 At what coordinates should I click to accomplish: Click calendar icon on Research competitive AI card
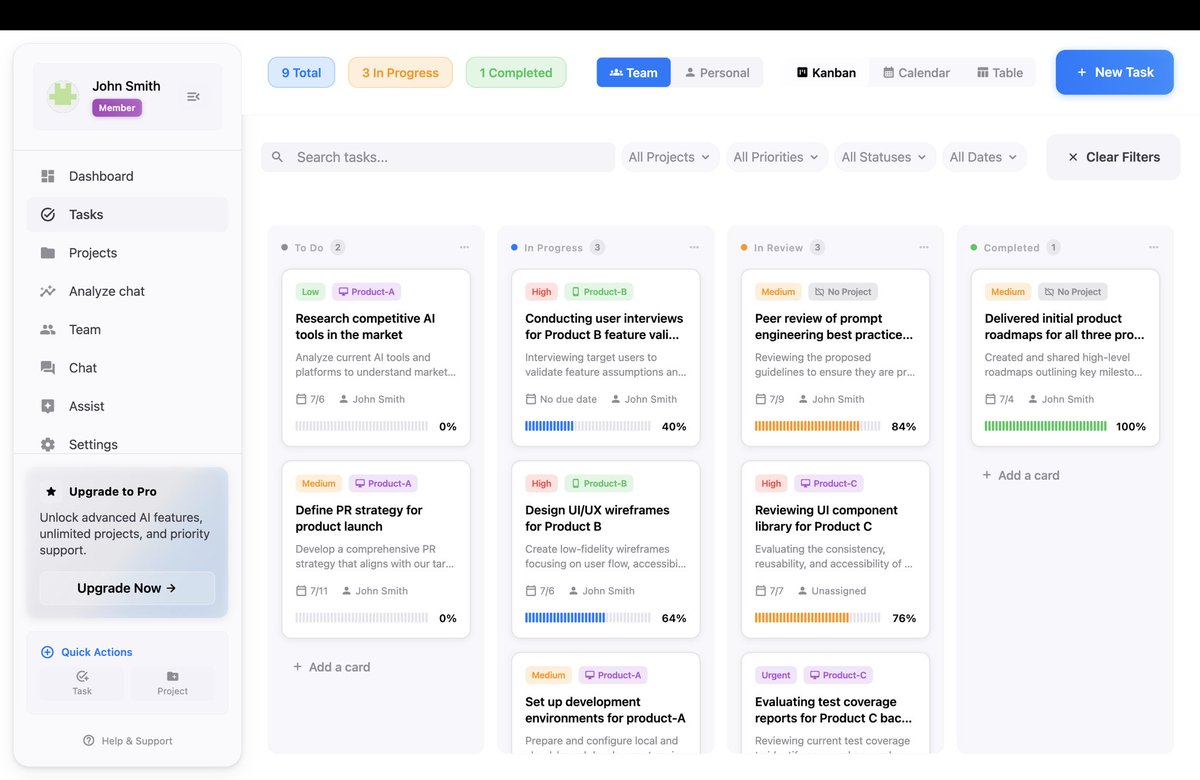[301, 399]
